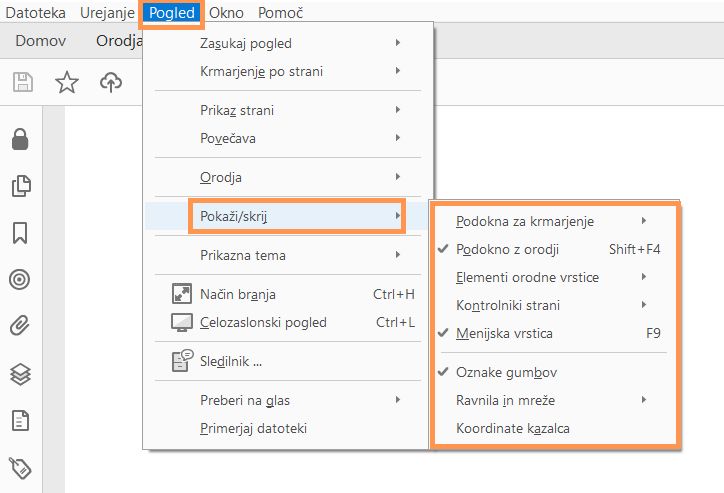
Task: Click the cloud upload icon
Action: pos(110,83)
